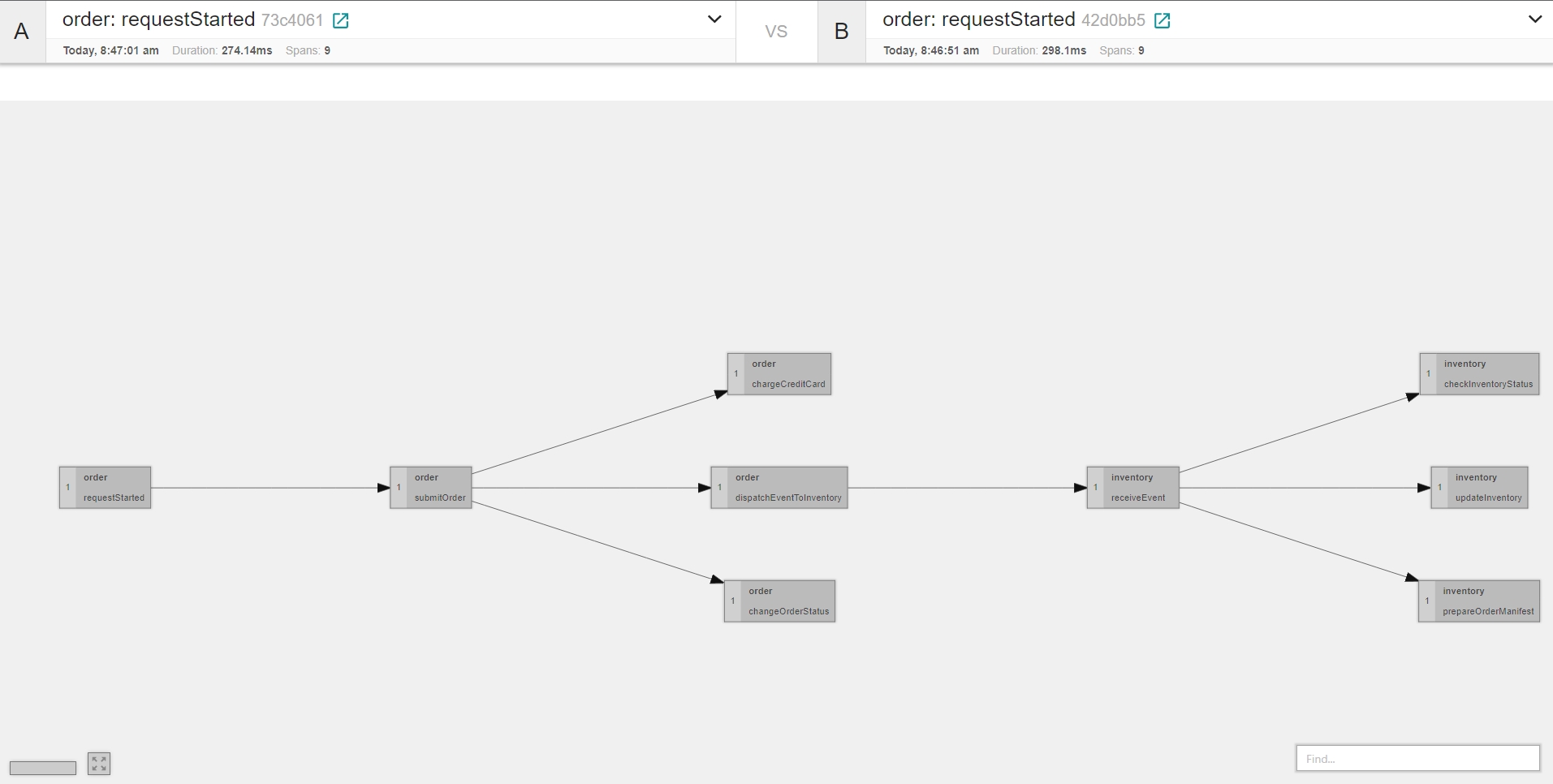Select the order requestStarted node
This screenshot has height=784, width=1553.
click(x=106, y=488)
